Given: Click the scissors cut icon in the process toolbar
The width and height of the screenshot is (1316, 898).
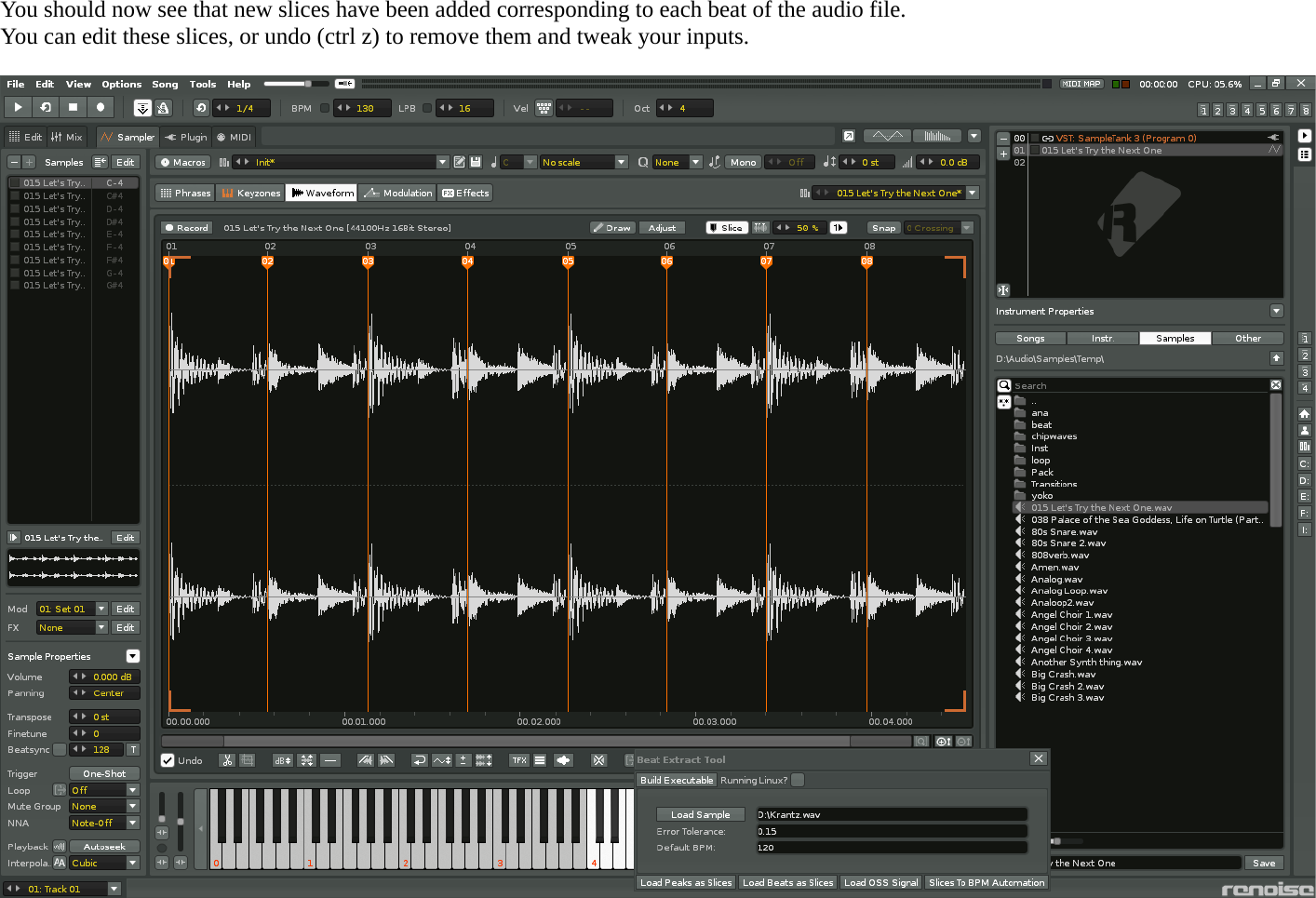Looking at the screenshot, I should 226,760.
